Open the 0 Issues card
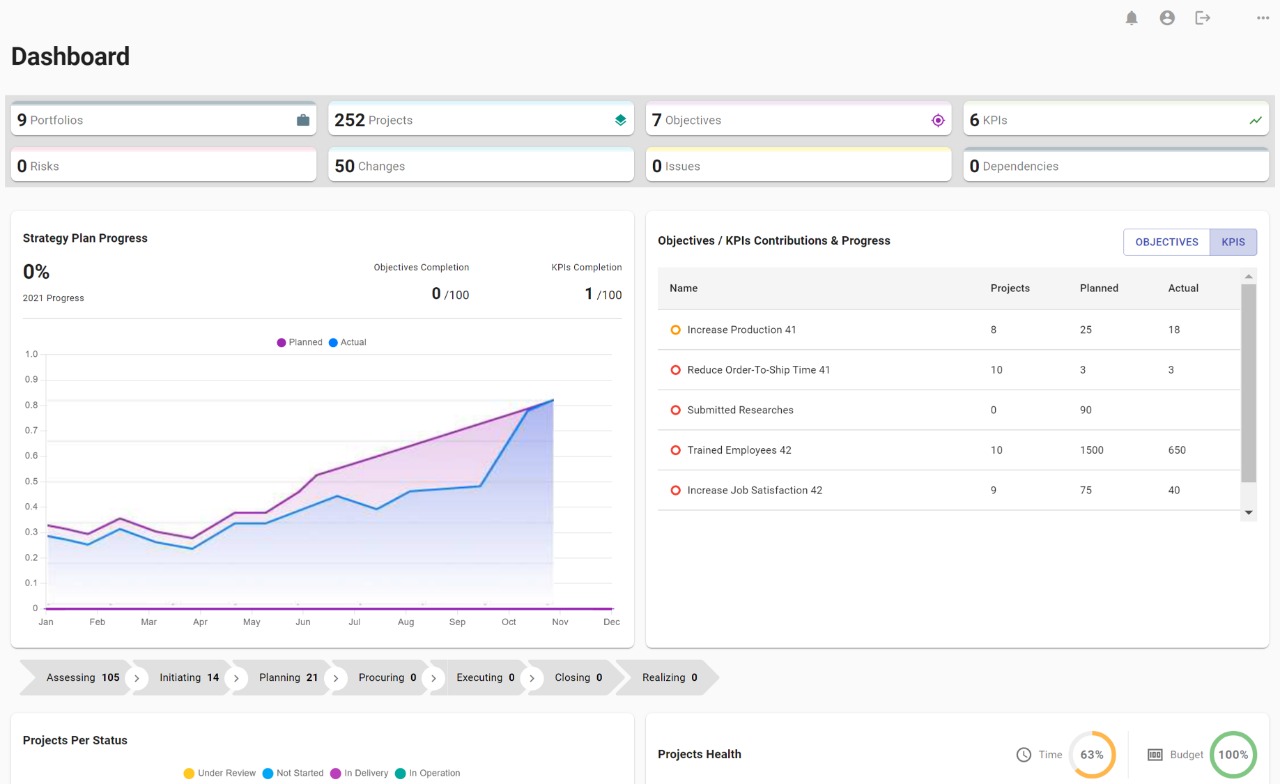Screen dimensions: 1280x784 798,165
